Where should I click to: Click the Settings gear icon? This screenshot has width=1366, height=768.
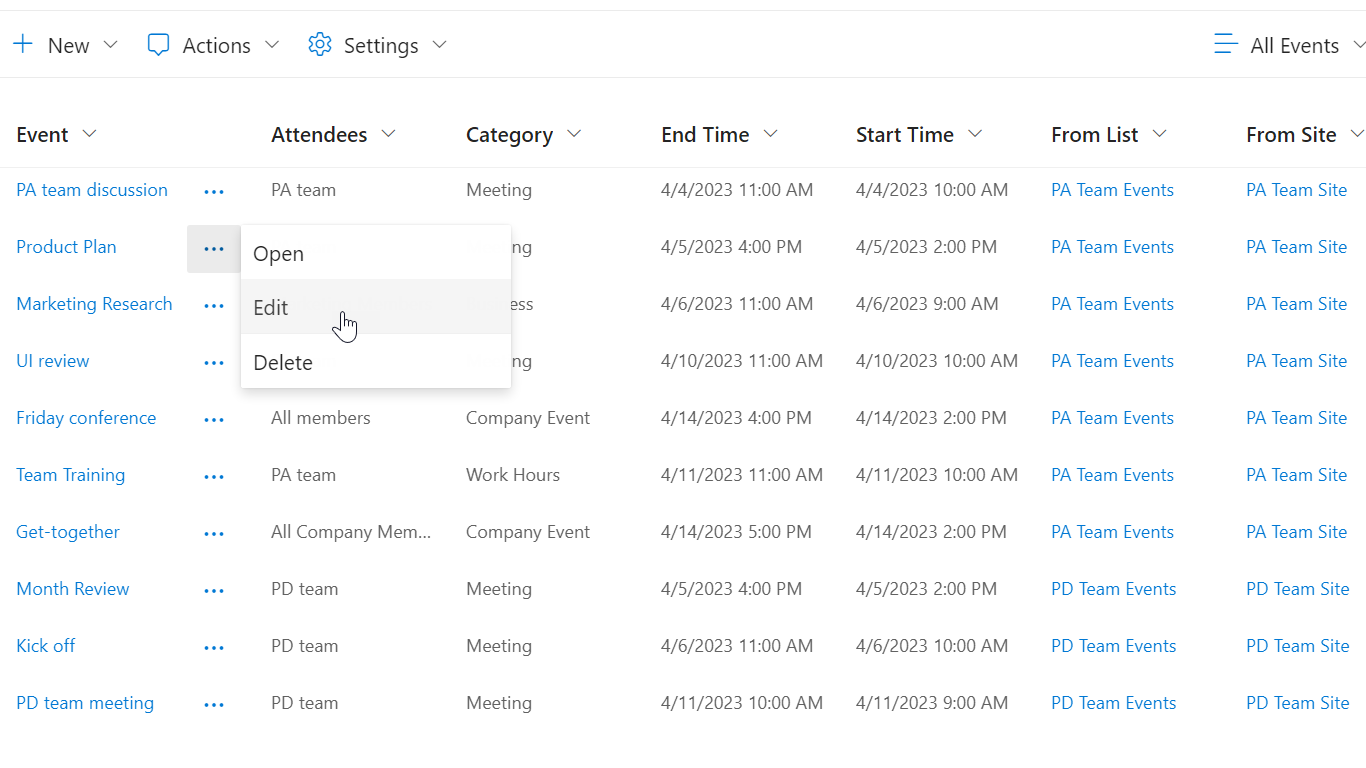tap(320, 45)
